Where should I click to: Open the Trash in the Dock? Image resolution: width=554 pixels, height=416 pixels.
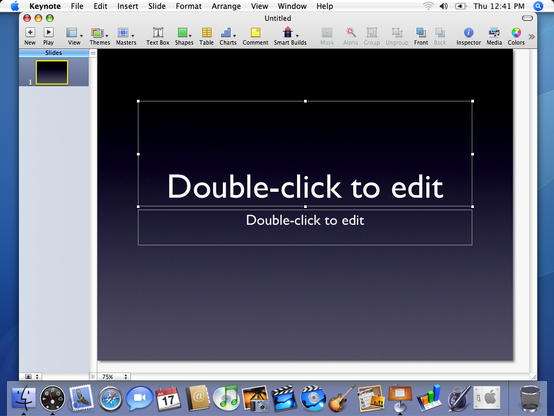[x=530, y=399]
